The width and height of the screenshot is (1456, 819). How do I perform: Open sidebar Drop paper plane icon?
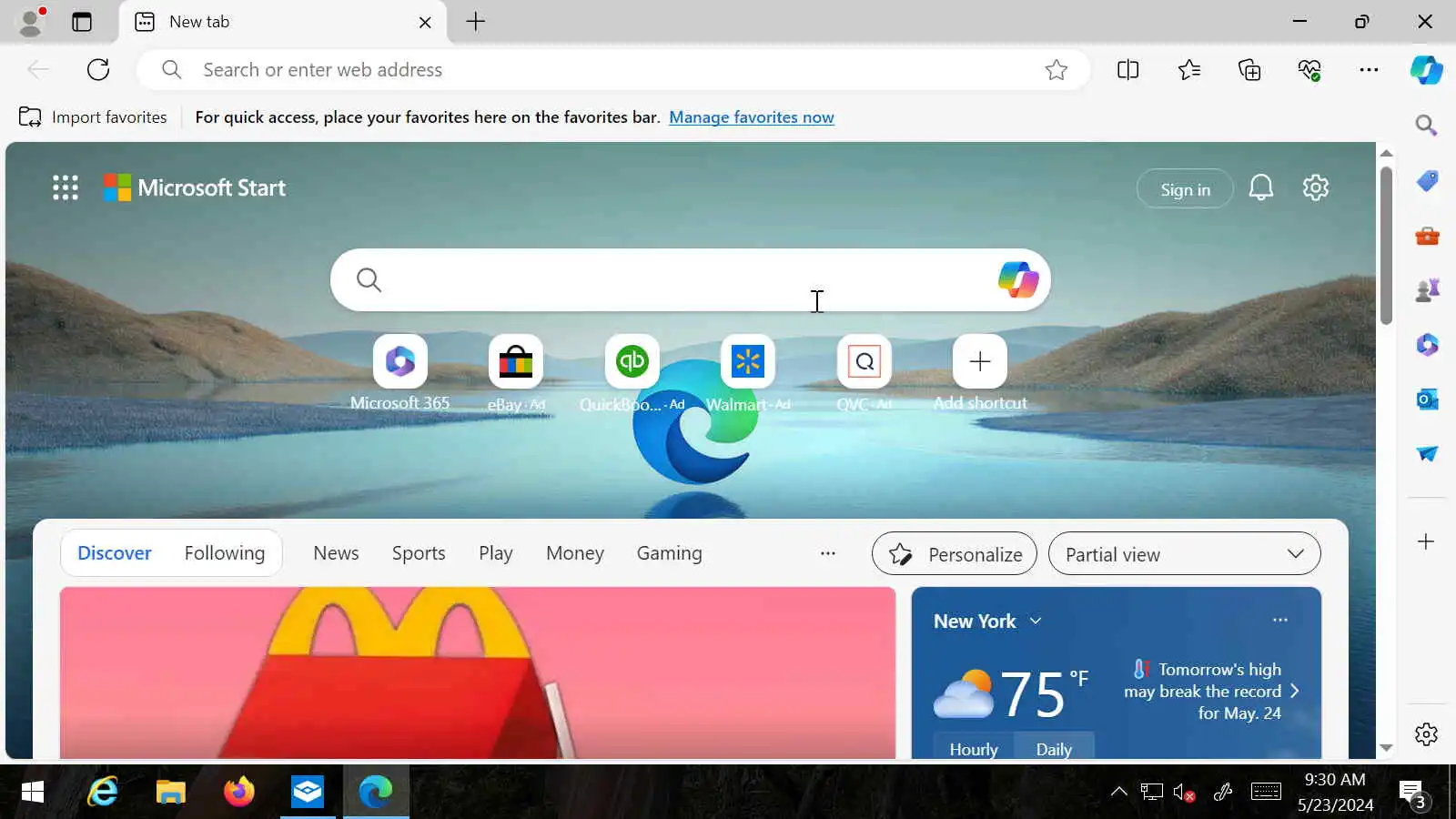pos(1427,453)
